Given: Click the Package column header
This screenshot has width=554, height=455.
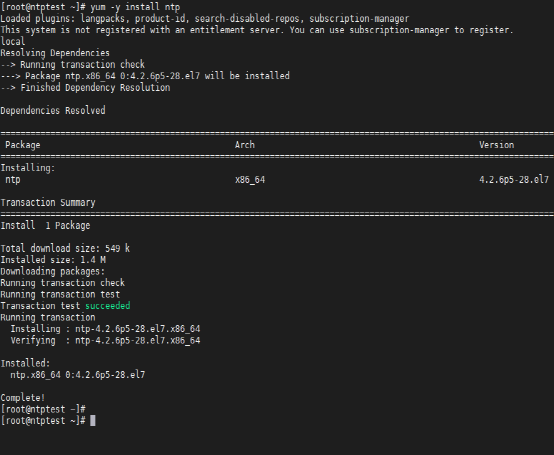Looking at the screenshot, I should coord(23,145).
